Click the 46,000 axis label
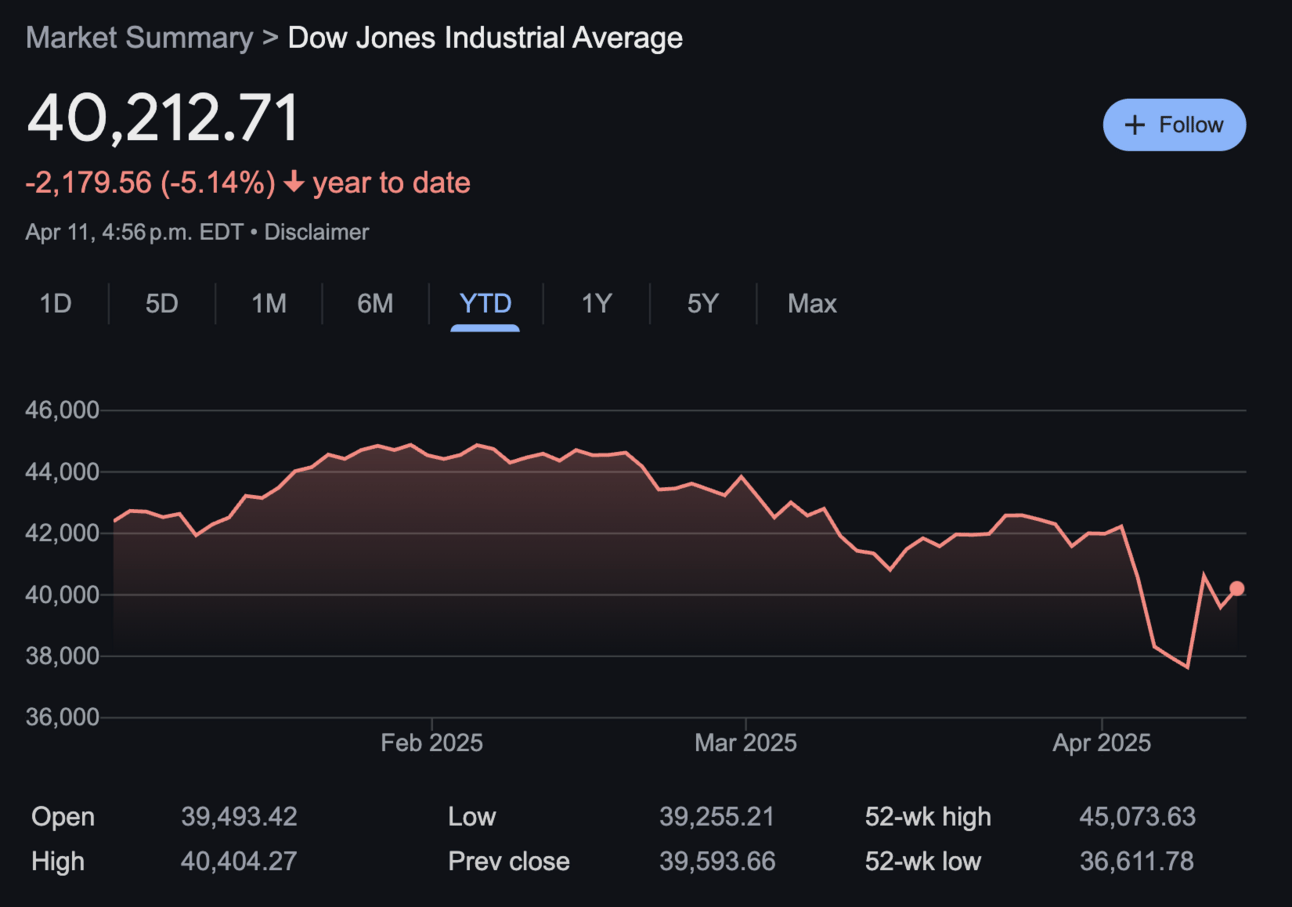 tap(63, 411)
